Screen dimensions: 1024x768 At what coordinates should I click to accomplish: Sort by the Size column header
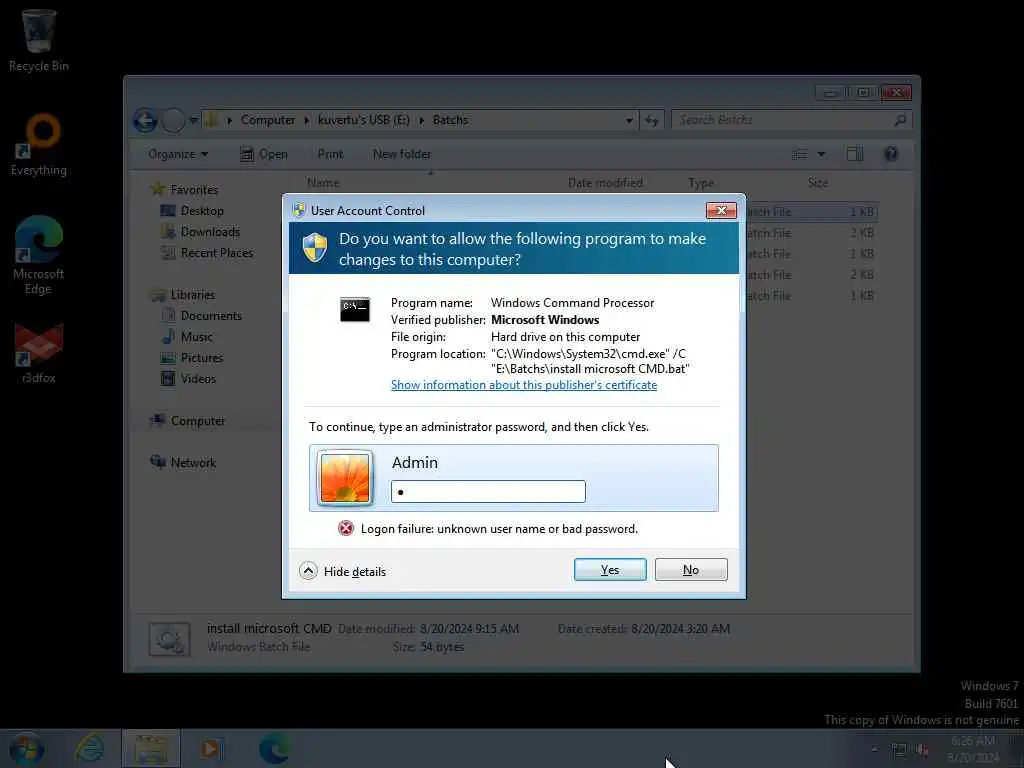pyautogui.click(x=818, y=183)
